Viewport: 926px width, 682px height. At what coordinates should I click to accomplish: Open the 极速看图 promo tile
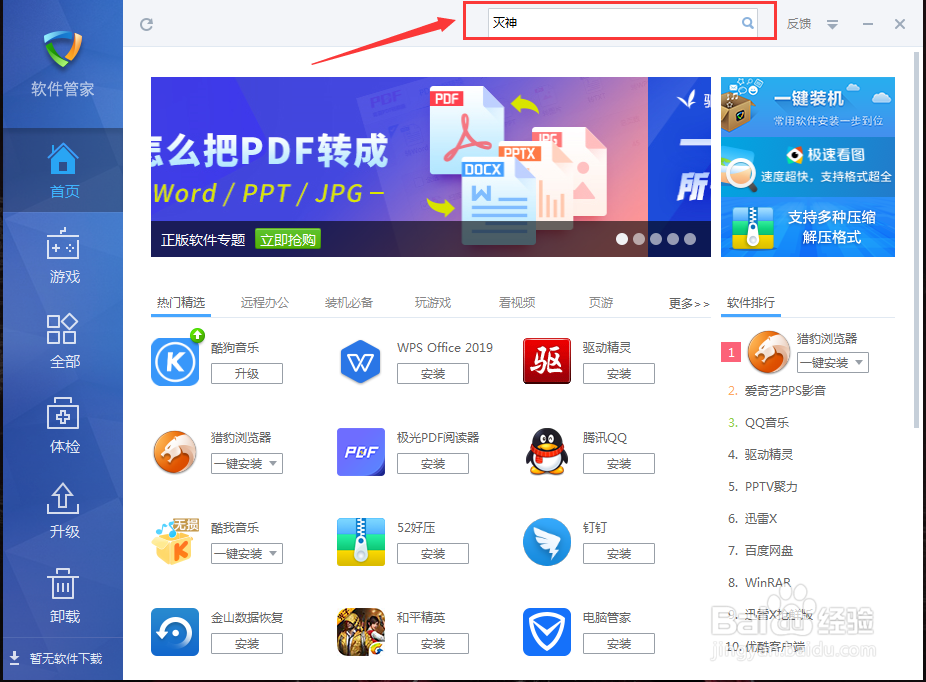(x=808, y=167)
